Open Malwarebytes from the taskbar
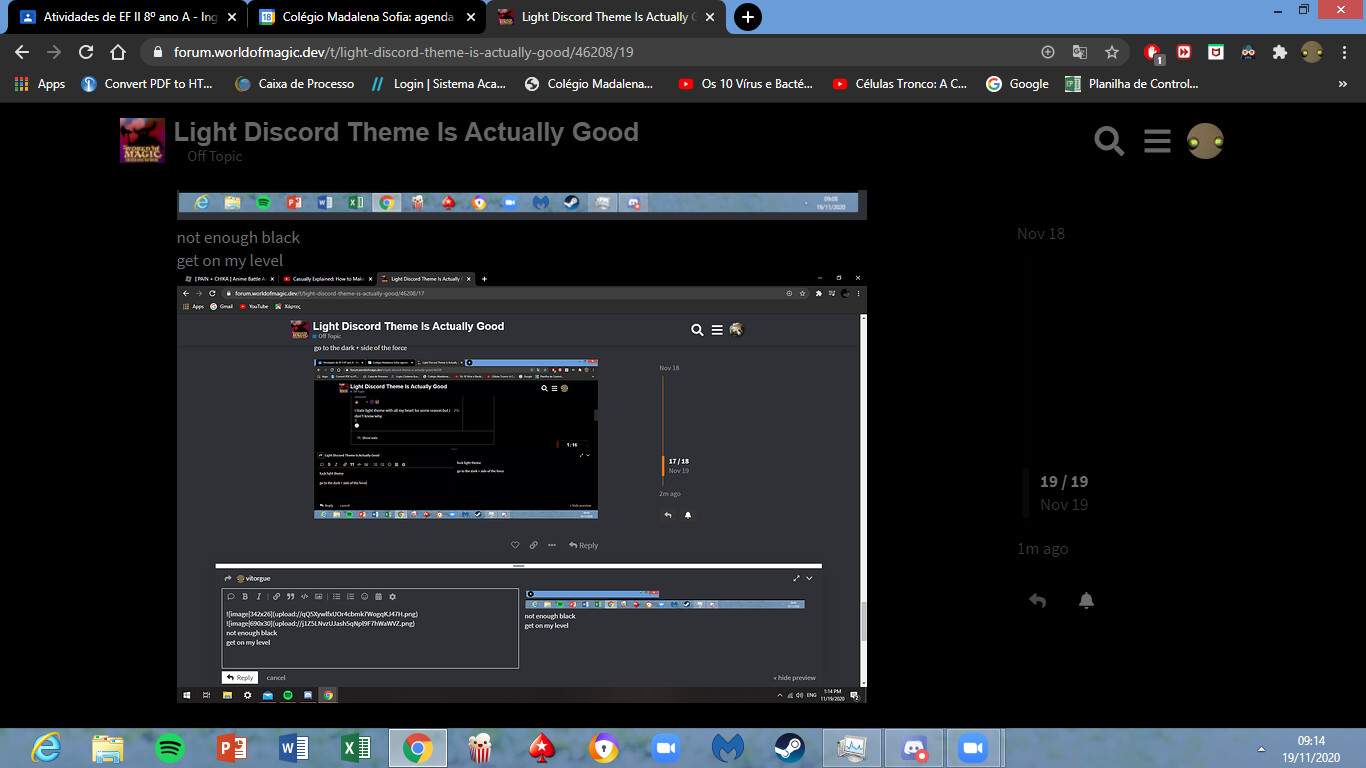 click(x=728, y=748)
